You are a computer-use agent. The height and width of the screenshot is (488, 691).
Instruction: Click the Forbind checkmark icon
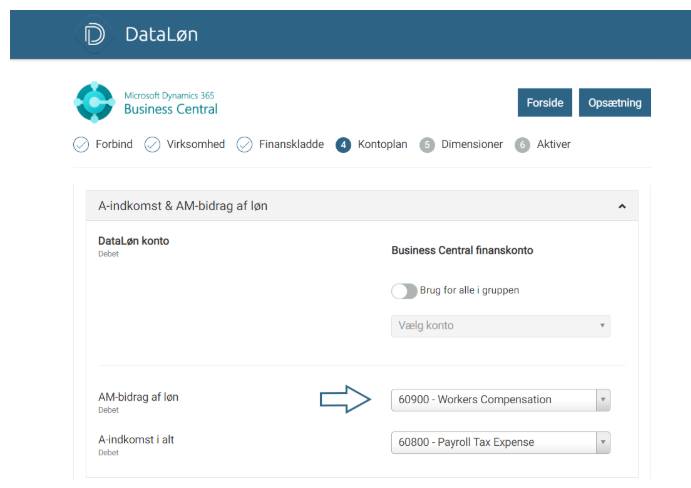(81, 145)
